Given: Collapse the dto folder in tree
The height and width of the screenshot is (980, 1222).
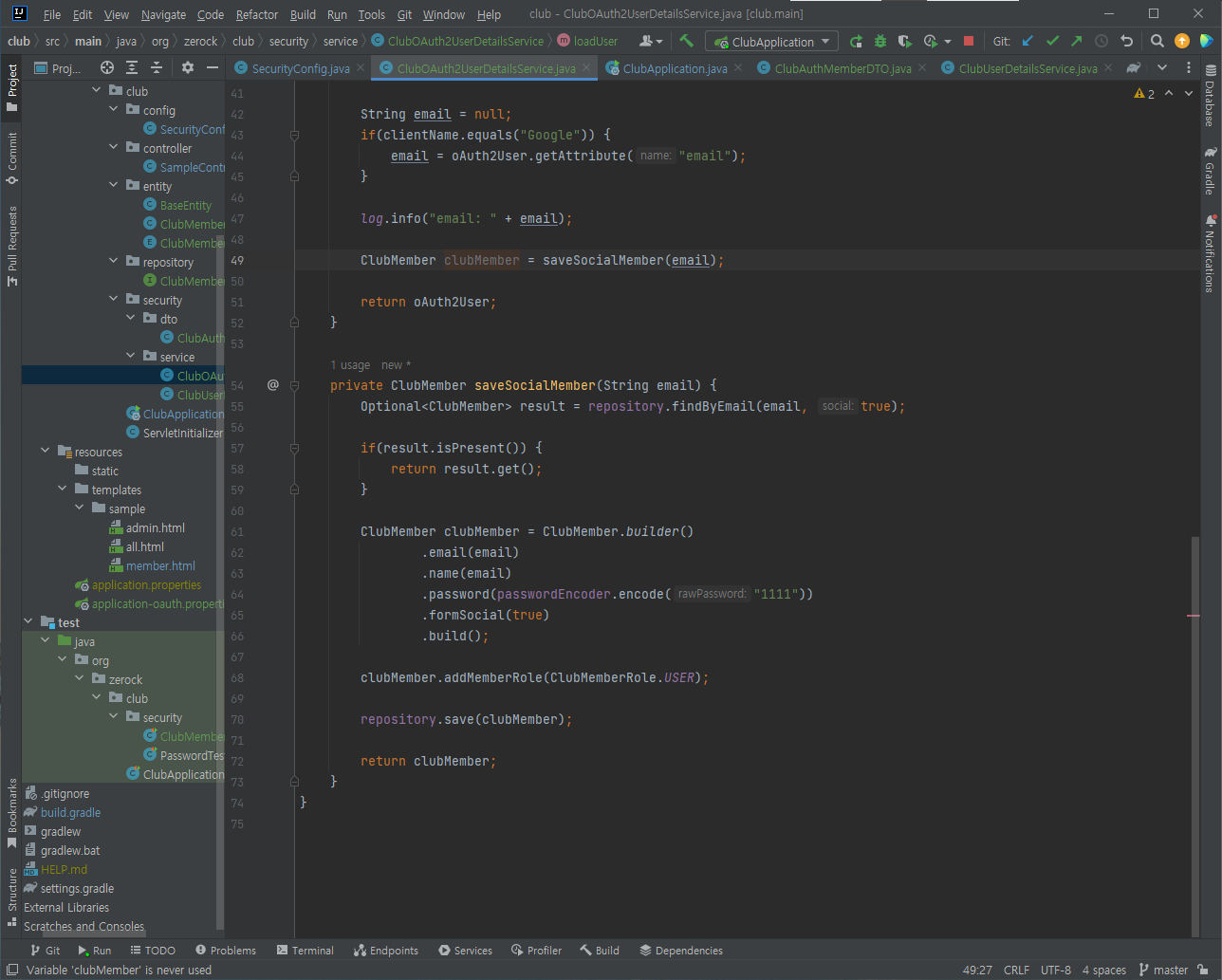Looking at the screenshot, I should 131,319.
